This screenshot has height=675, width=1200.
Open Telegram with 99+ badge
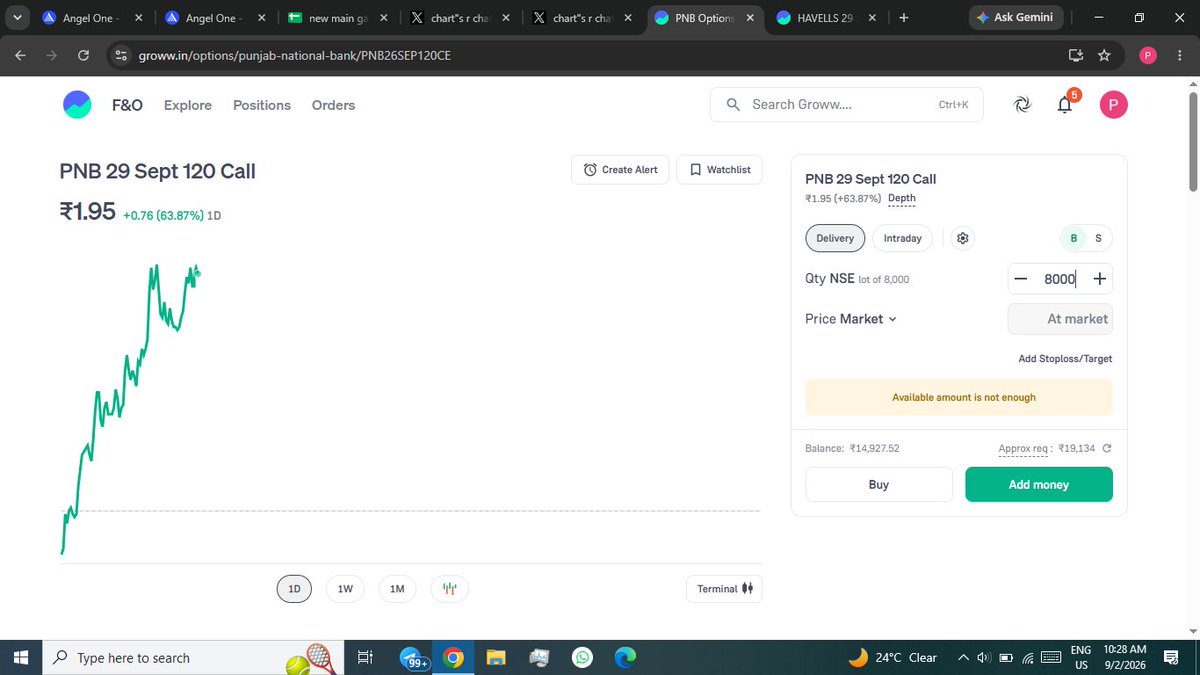[x=413, y=659]
